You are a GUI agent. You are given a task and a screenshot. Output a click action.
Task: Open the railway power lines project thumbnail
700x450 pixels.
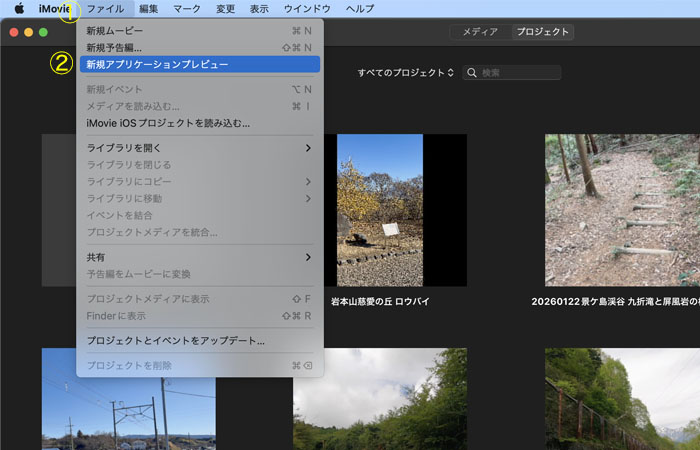pyautogui.click(x=129, y=413)
